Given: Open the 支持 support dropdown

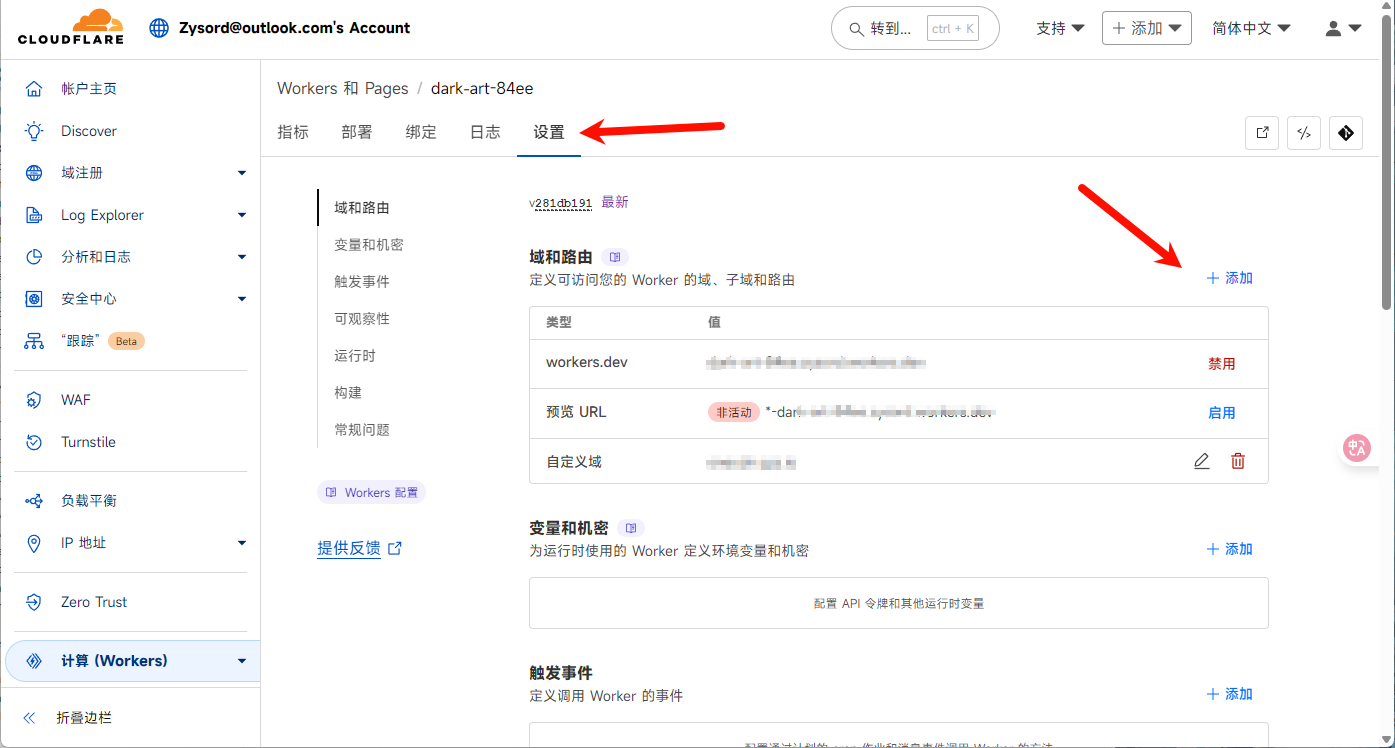Looking at the screenshot, I should [1060, 28].
